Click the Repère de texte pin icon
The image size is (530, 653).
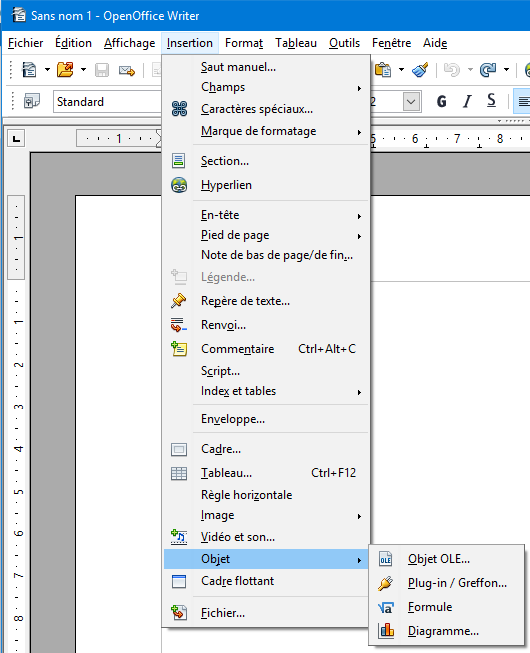point(179,301)
